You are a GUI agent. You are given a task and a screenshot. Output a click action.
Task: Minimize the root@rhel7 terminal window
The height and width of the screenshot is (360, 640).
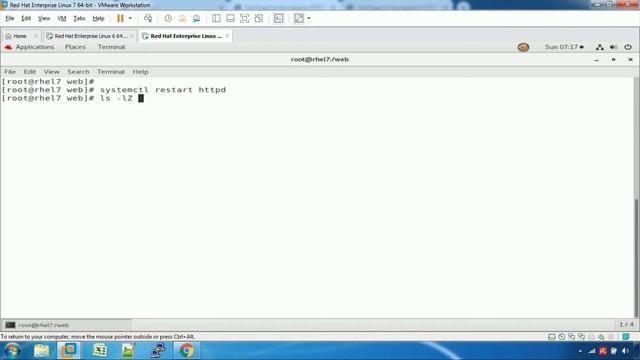(597, 60)
